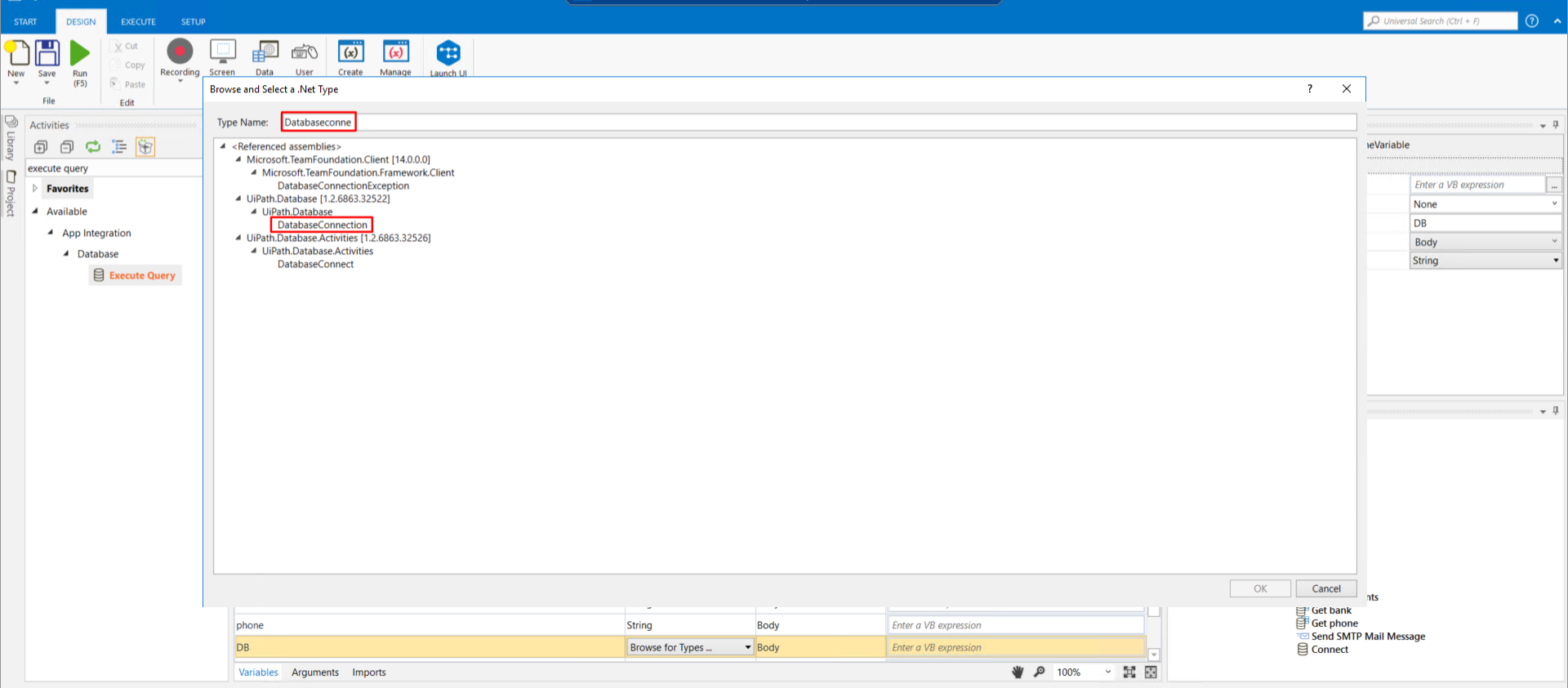Screen dimensions: 1568x688
Task: Click the Type Name input field
Action: pyautogui.click(x=818, y=123)
